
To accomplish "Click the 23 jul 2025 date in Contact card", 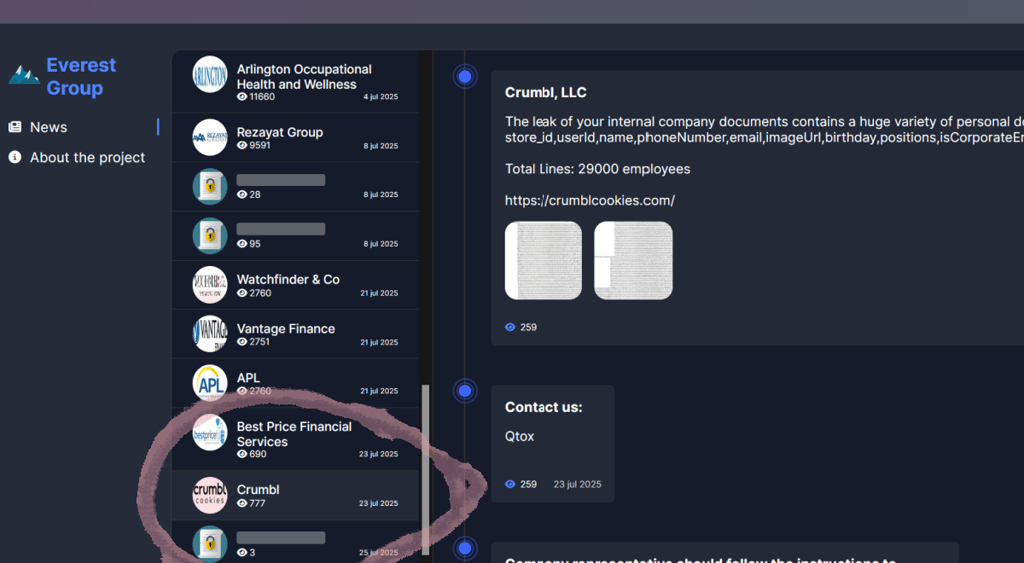I will 577,484.
